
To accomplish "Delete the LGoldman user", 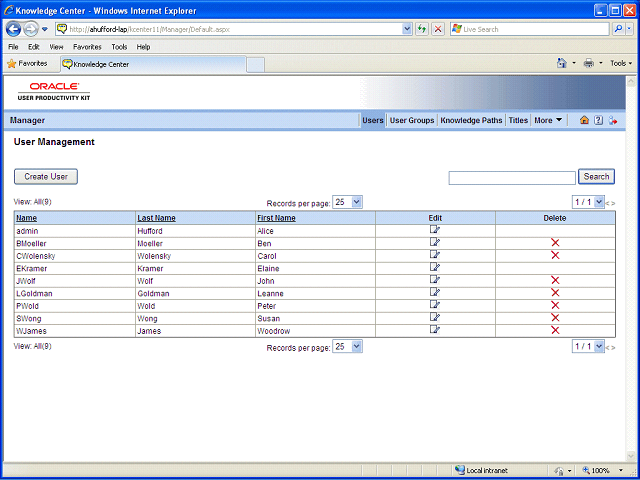I will (555, 293).
